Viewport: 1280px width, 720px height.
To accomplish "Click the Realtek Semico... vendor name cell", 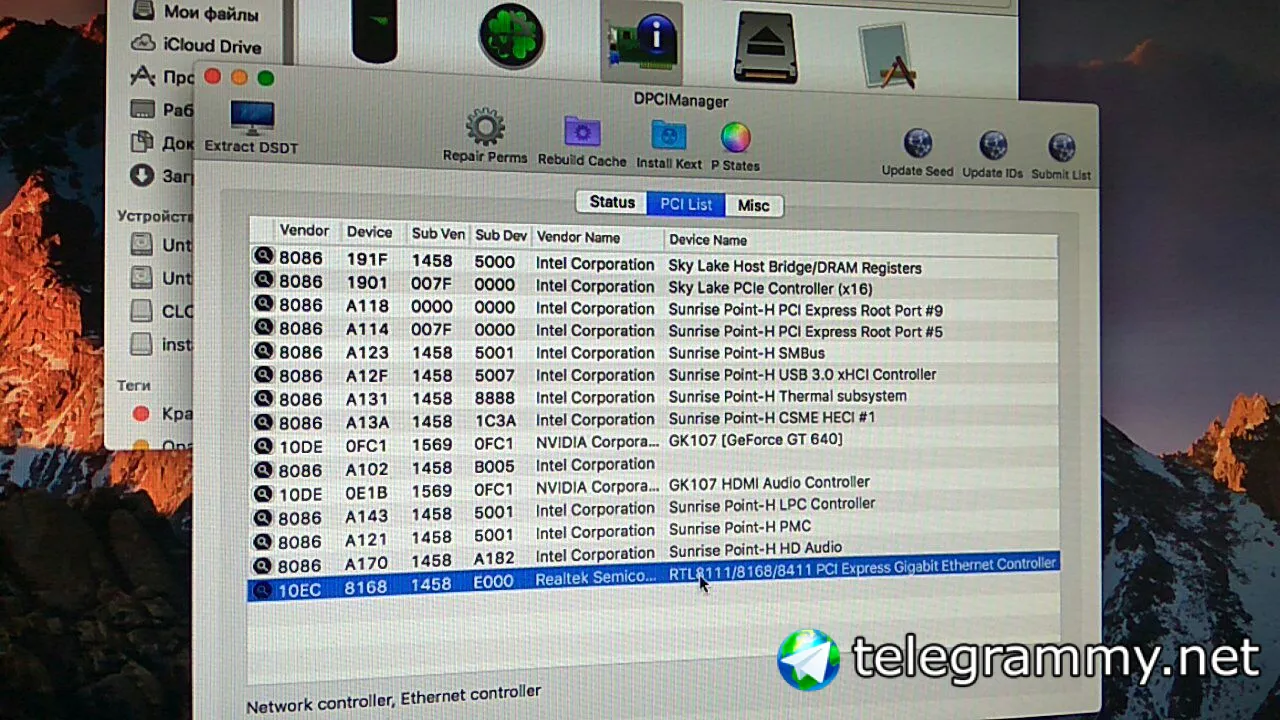I will [x=596, y=579].
